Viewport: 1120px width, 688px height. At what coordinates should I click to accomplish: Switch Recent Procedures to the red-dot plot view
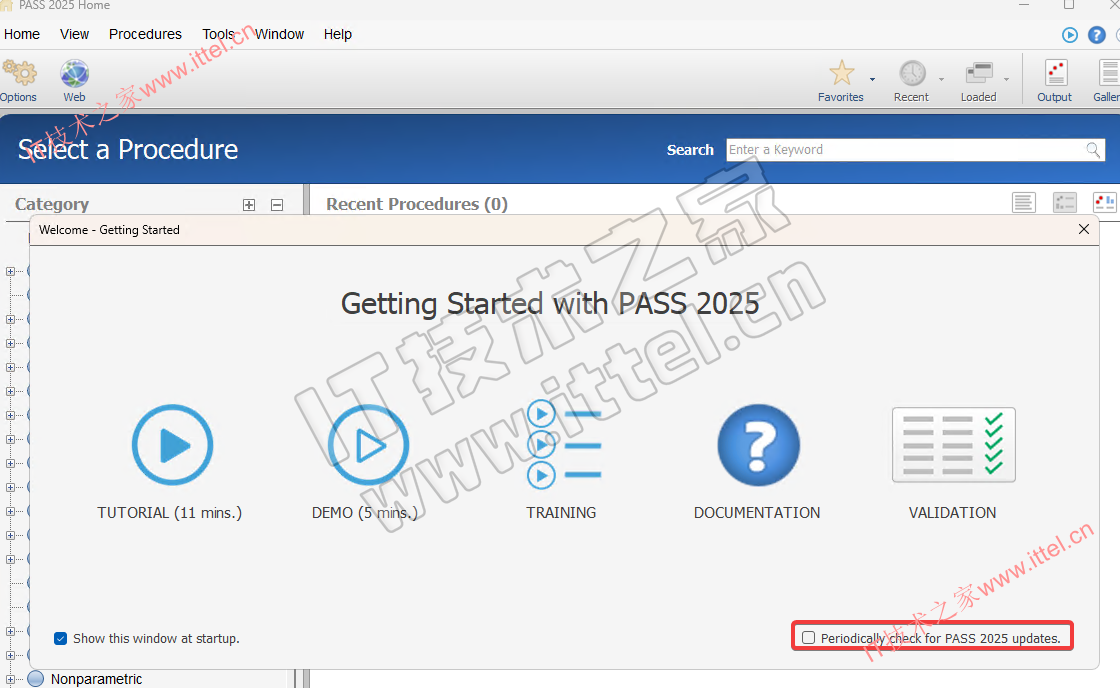click(x=1104, y=203)
